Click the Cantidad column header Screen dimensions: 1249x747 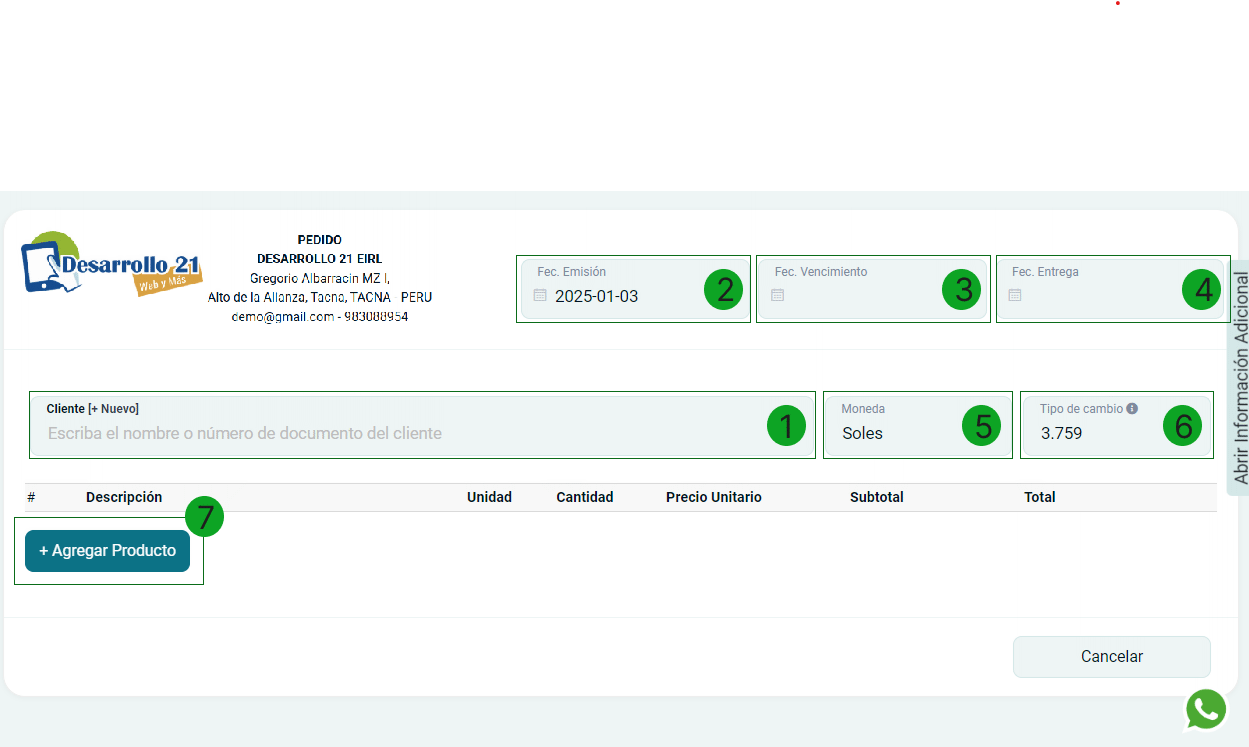(585, 497)
